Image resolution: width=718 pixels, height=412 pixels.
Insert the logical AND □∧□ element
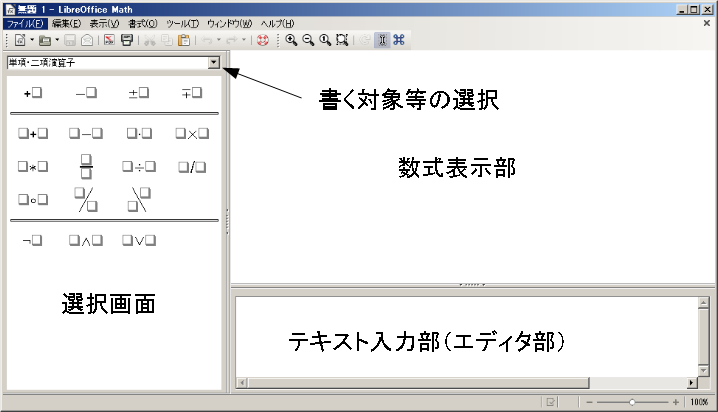(86, 240)
